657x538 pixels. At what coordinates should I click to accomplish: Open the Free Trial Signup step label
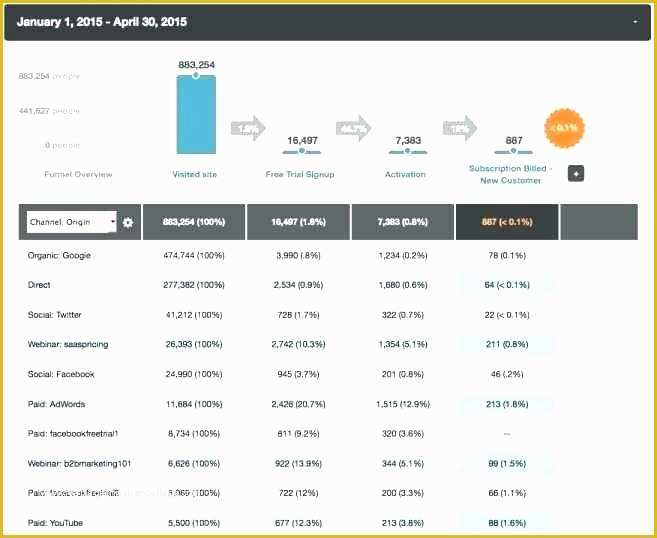[300, 174]
